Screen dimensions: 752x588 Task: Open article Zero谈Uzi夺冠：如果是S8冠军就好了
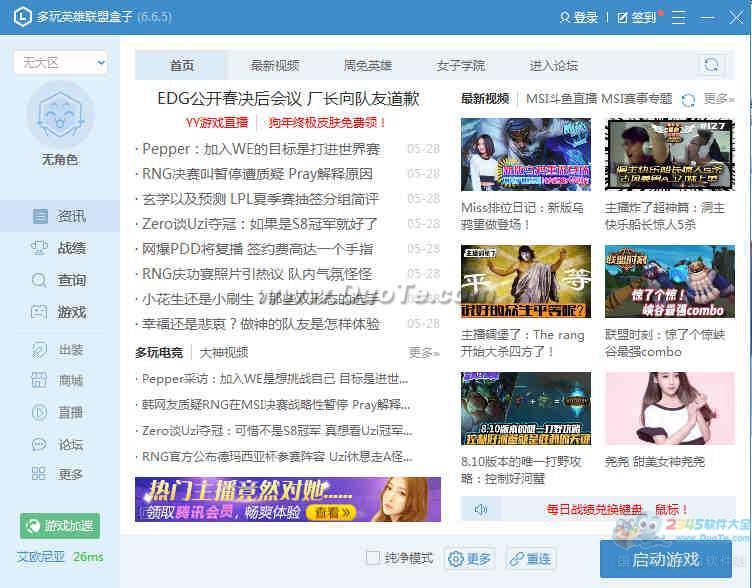point(259,224)
